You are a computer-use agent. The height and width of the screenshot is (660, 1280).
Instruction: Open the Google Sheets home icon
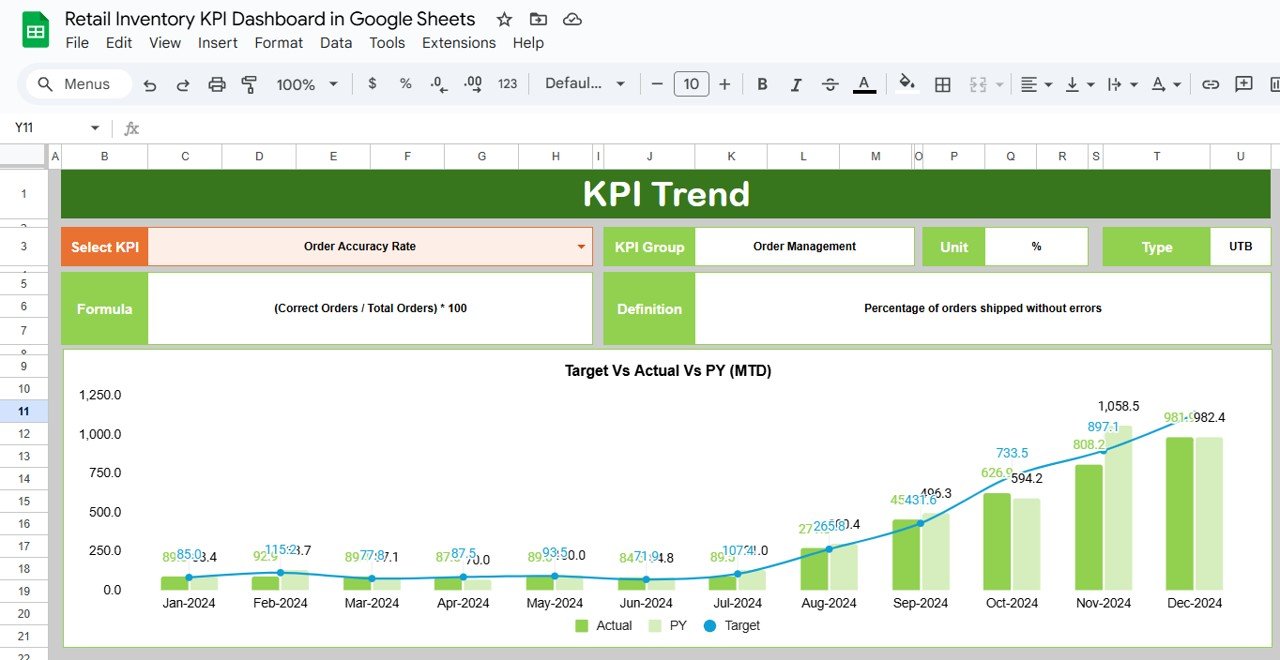coord(36,30)
